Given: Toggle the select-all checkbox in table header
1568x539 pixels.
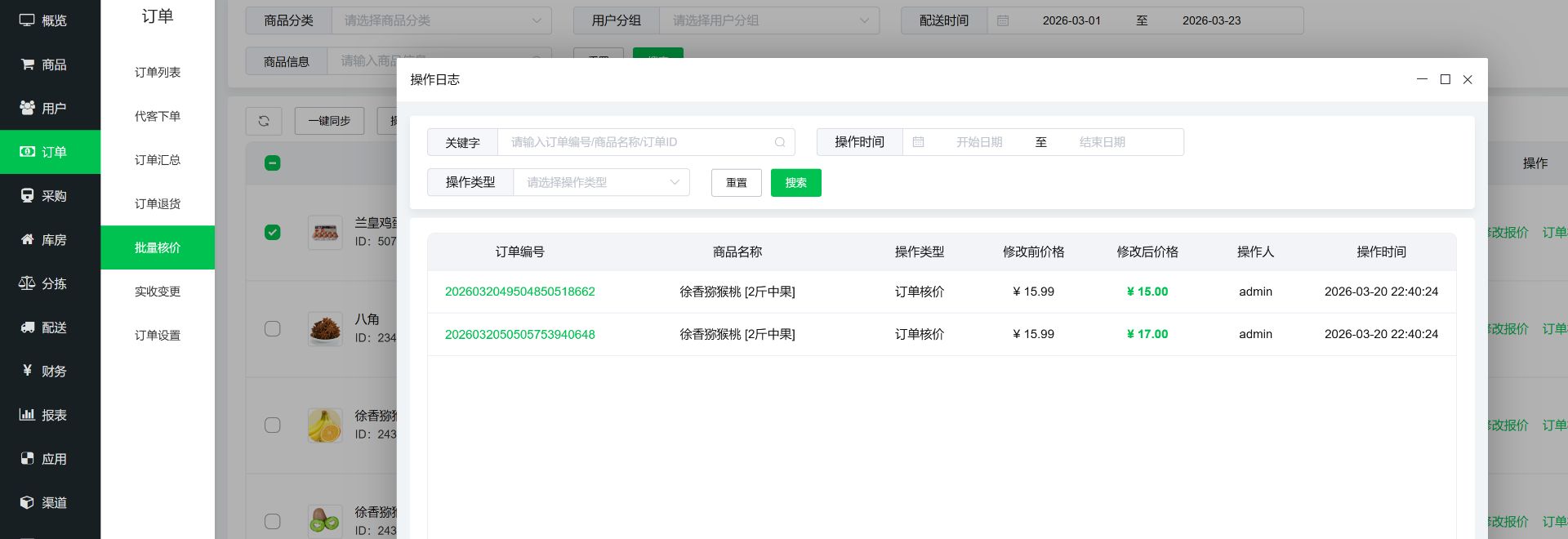Looking at the screenshot, I should click(273, 163).
